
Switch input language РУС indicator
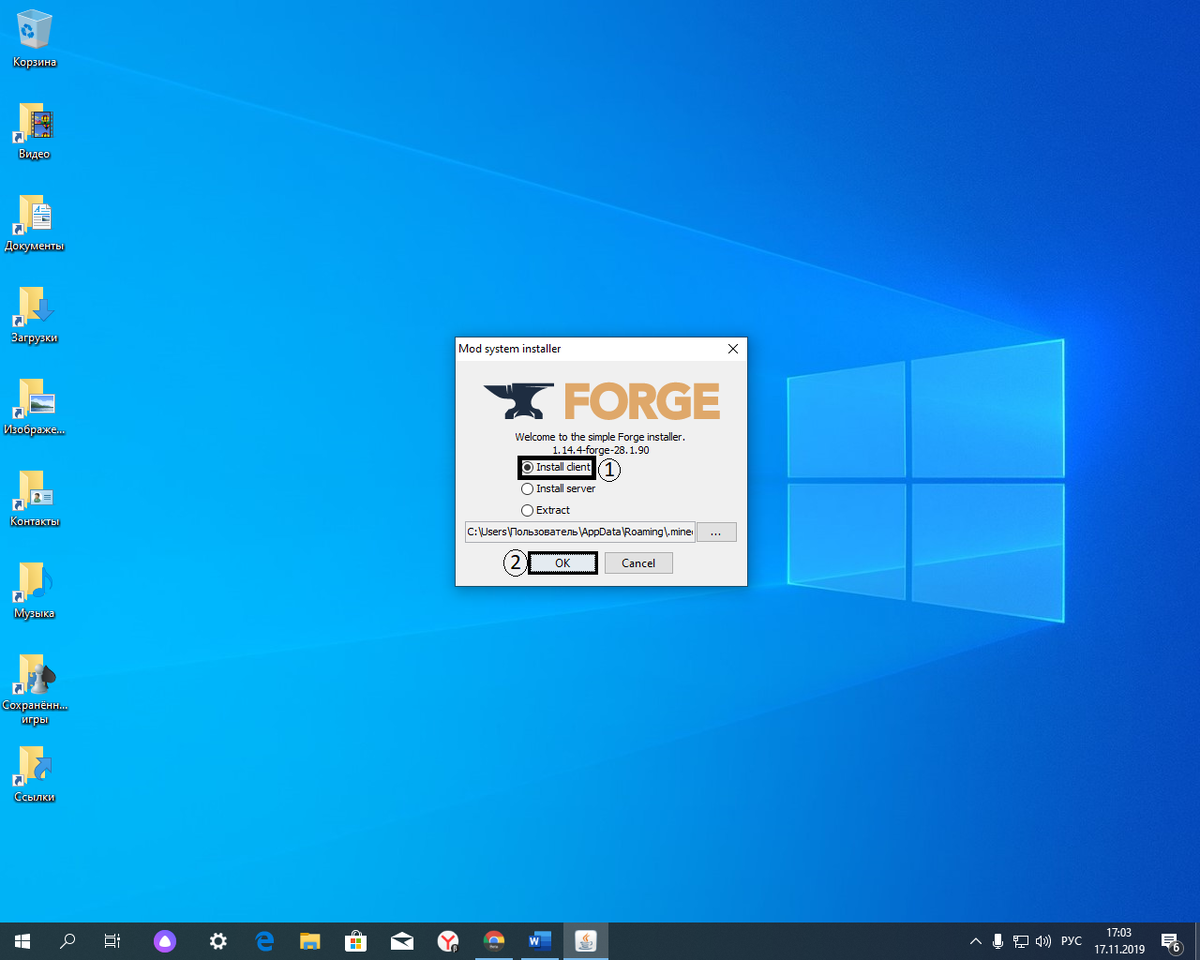1071,941
